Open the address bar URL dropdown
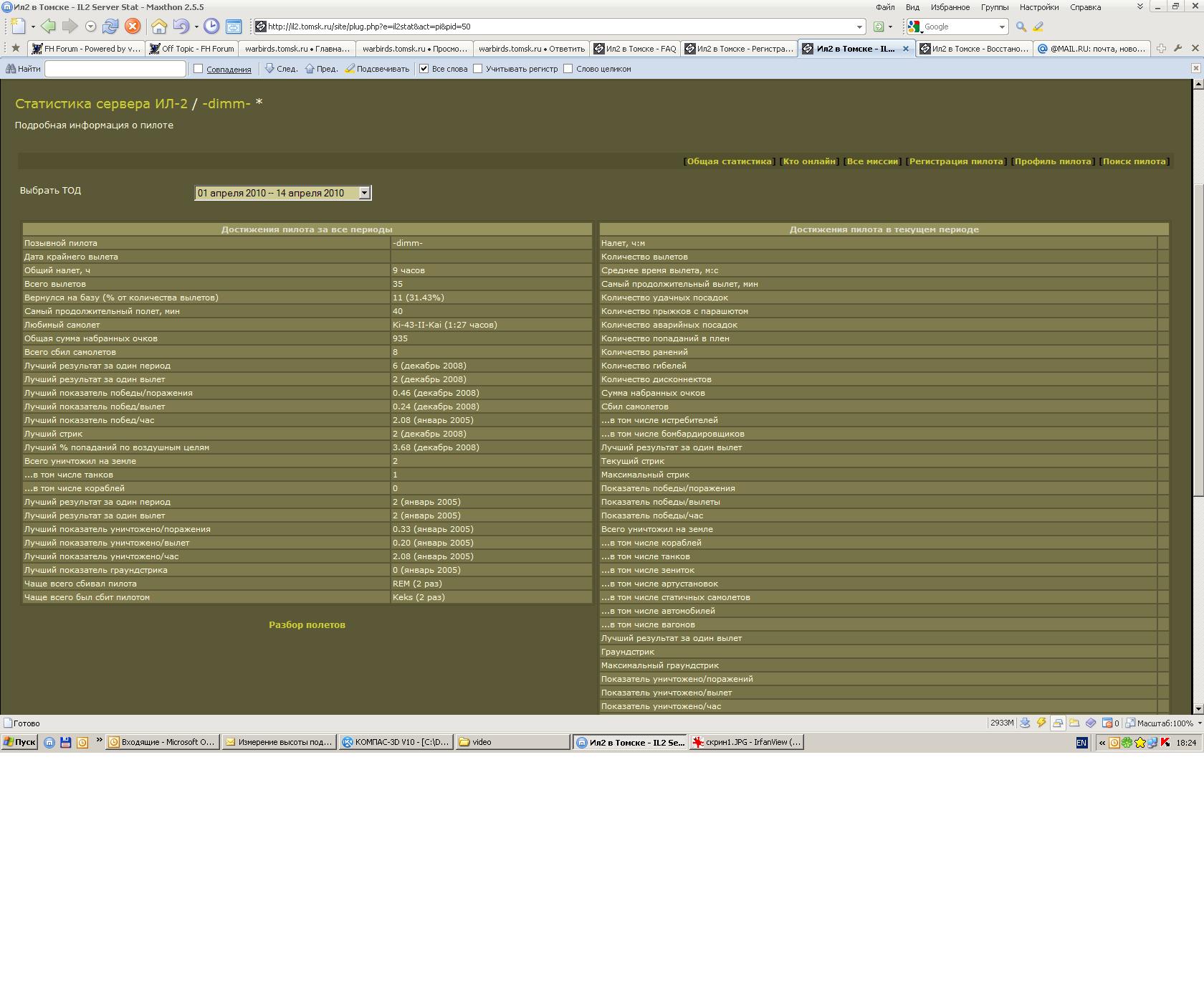The image size is (1204, 1003). point(859,27)
